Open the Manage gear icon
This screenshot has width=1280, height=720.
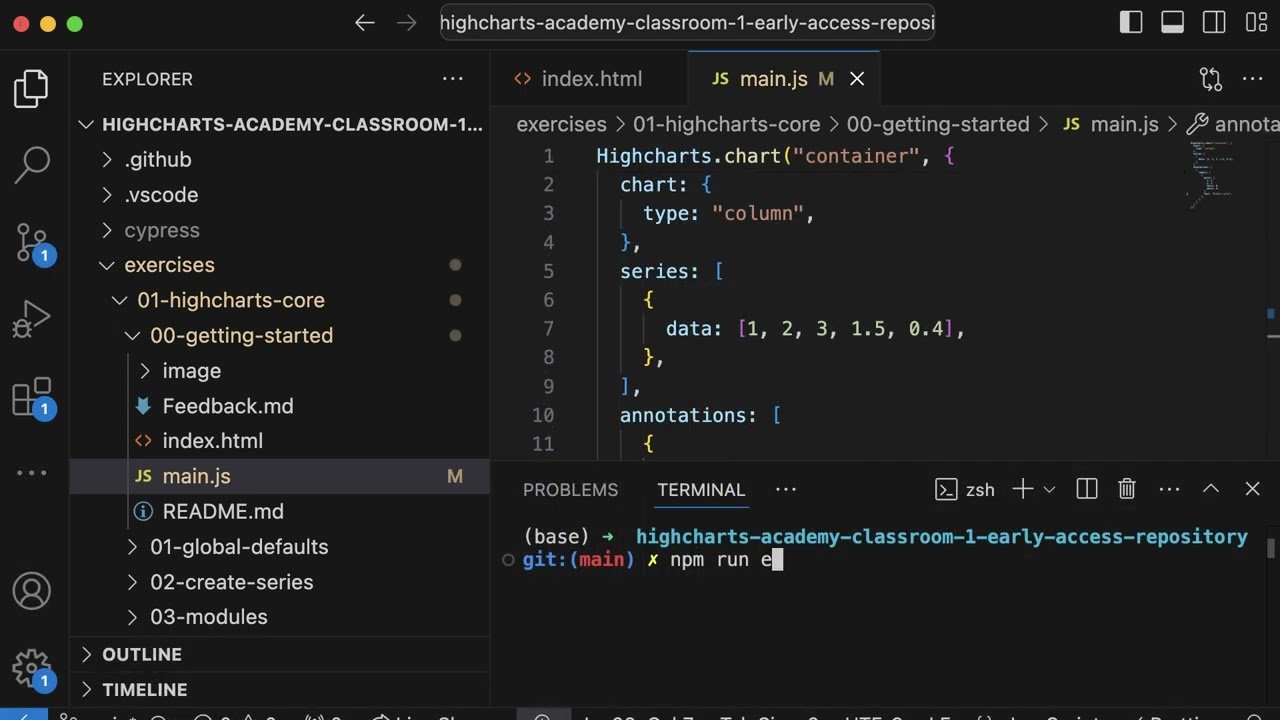pyautogui.click(x=32, y=668)
